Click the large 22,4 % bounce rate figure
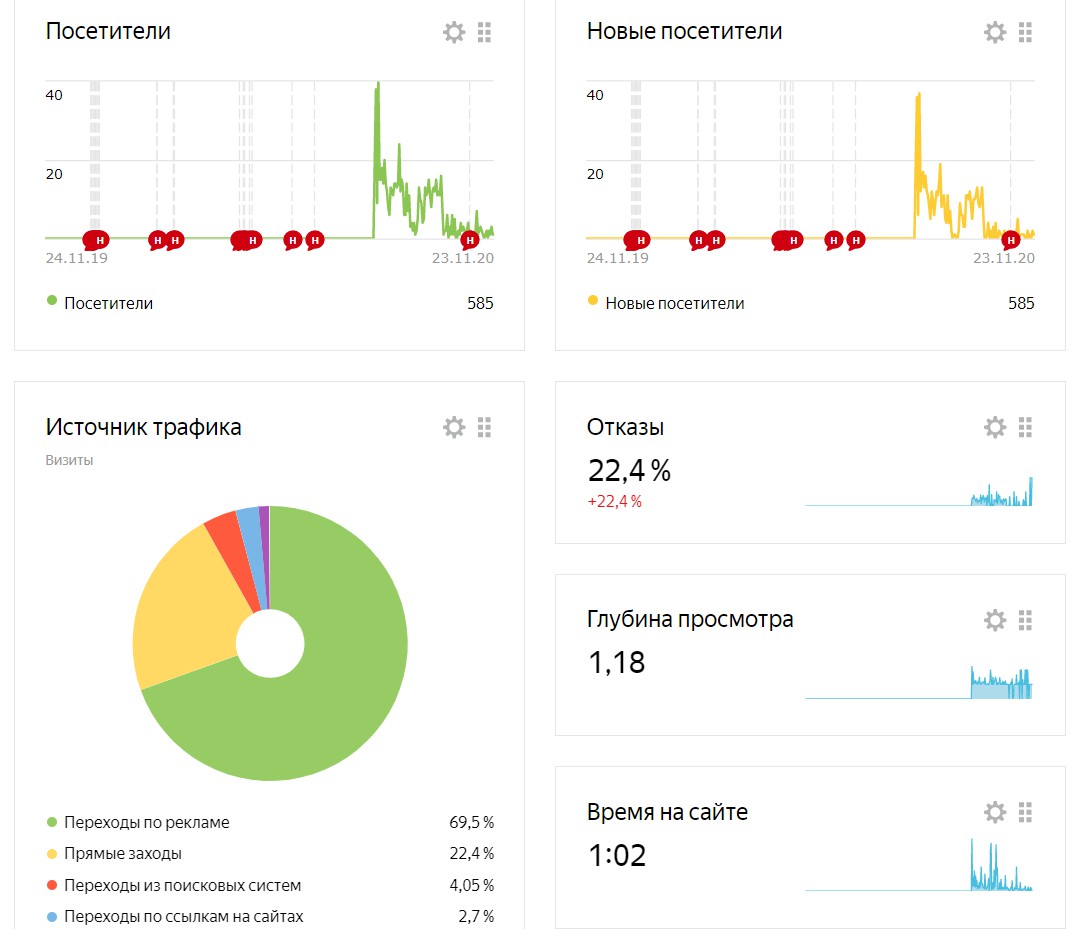The height and width of the screenshot is (929, 1072). pyautogui.click(x=629, y=470)
